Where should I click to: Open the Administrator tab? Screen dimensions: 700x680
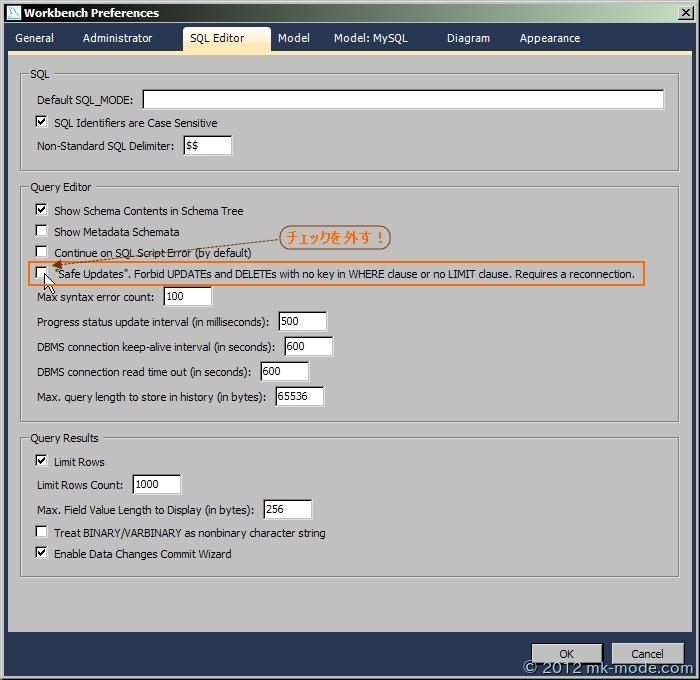coord(117,38)
